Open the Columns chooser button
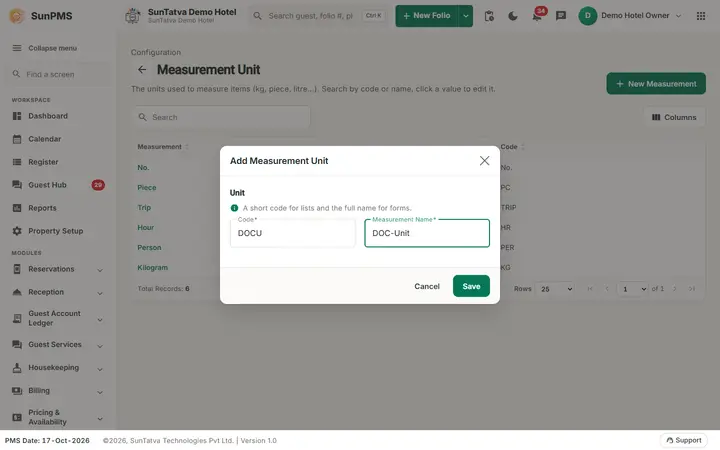The height and width of the screenshot is (450, 720). [x=674, y=117]
